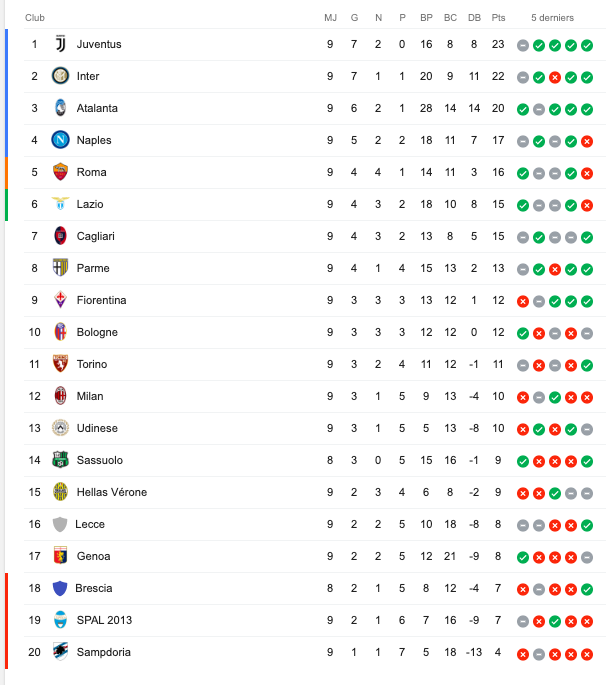Select the Sampdoria team logo

pos(61,652)
